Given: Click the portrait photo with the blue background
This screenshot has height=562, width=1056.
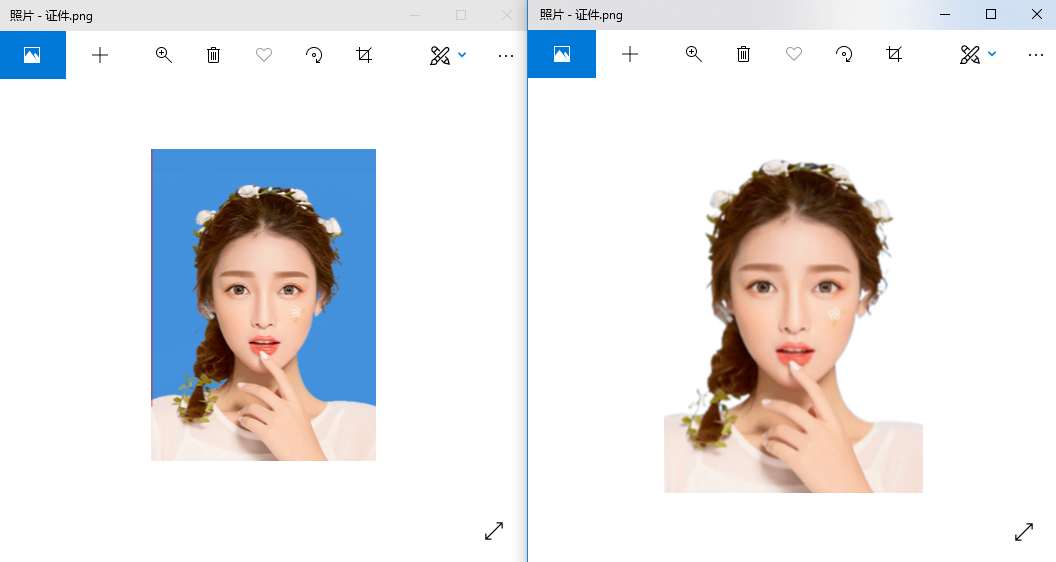Looking at the screenshot, I should click(263, 305).
